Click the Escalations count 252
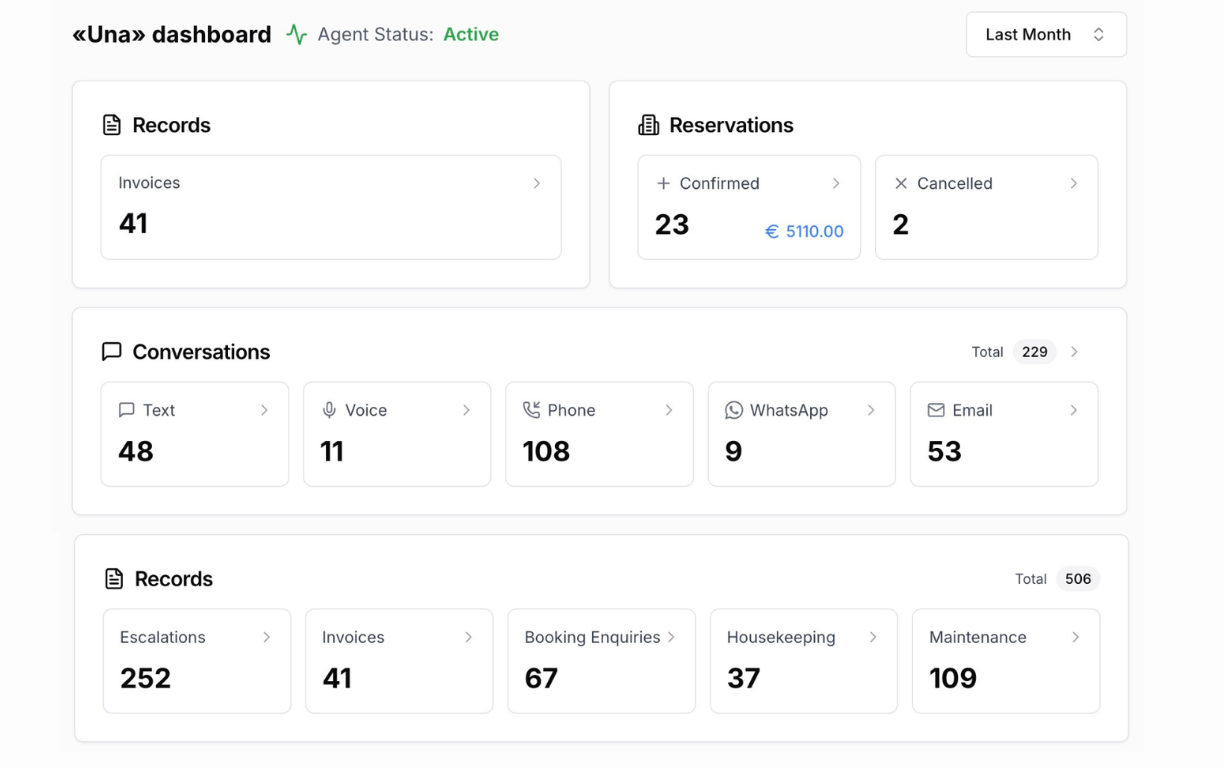This screenshot has height=768, width=1224. (146, 678)
